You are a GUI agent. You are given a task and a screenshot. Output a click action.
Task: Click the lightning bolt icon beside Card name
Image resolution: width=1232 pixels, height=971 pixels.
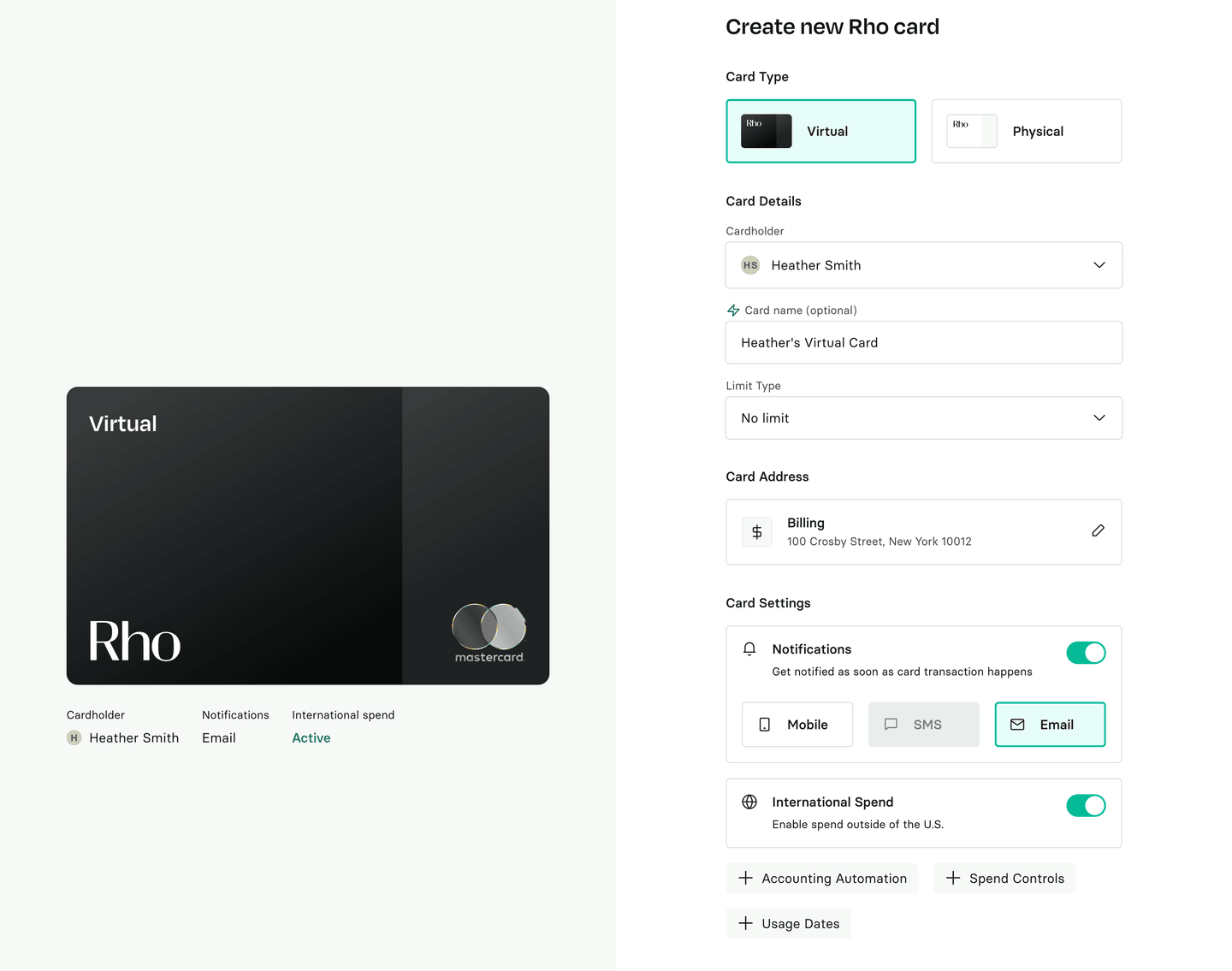[733, 311]
